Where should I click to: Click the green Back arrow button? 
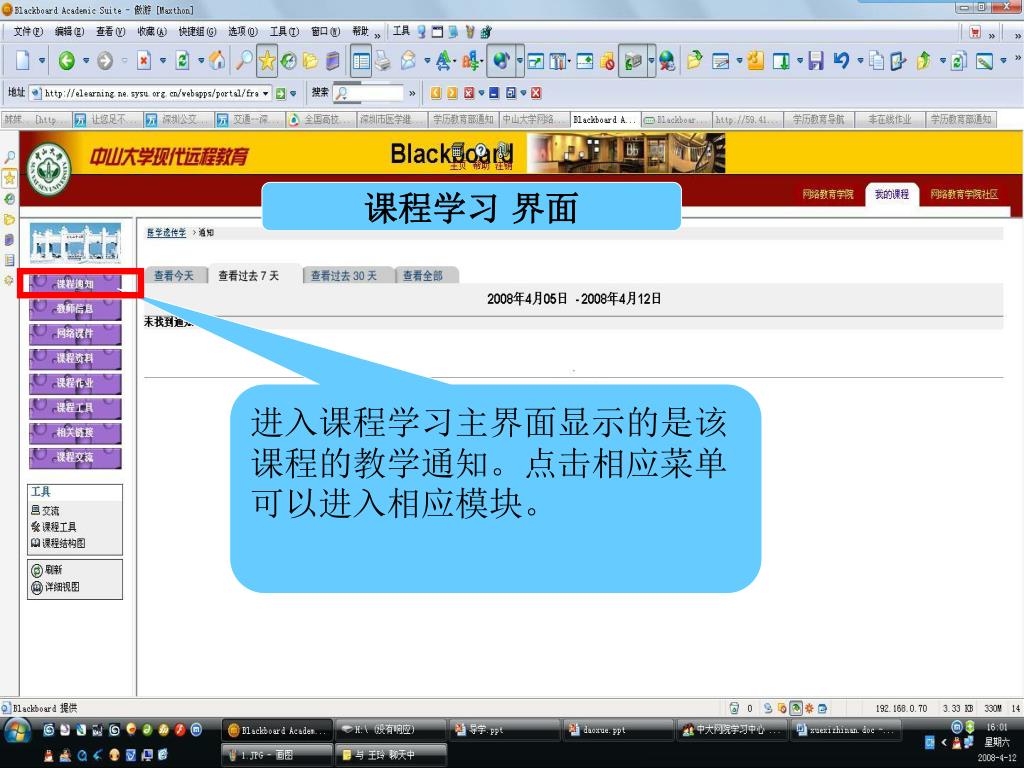pyautogui.click(x=66, y=61)
